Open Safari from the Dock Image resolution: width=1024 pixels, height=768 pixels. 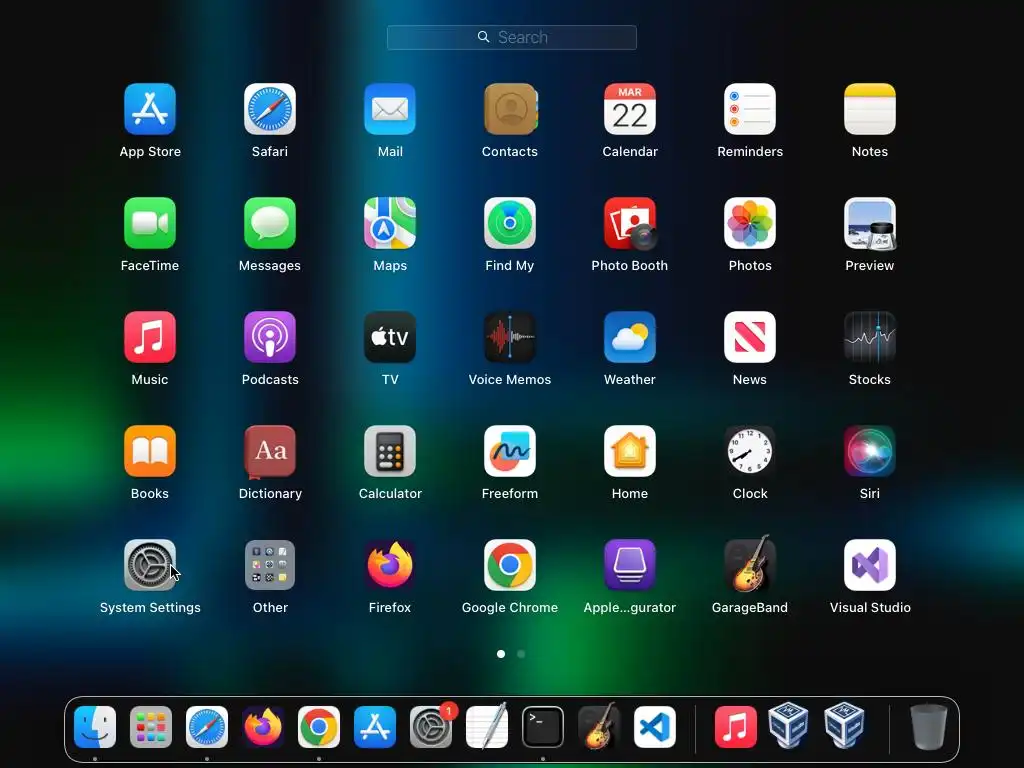207,727
